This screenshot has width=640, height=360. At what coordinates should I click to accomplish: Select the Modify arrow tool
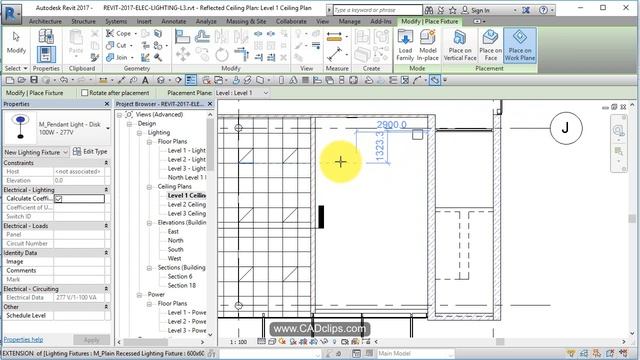pyautogui.click(x=16, y=42)
